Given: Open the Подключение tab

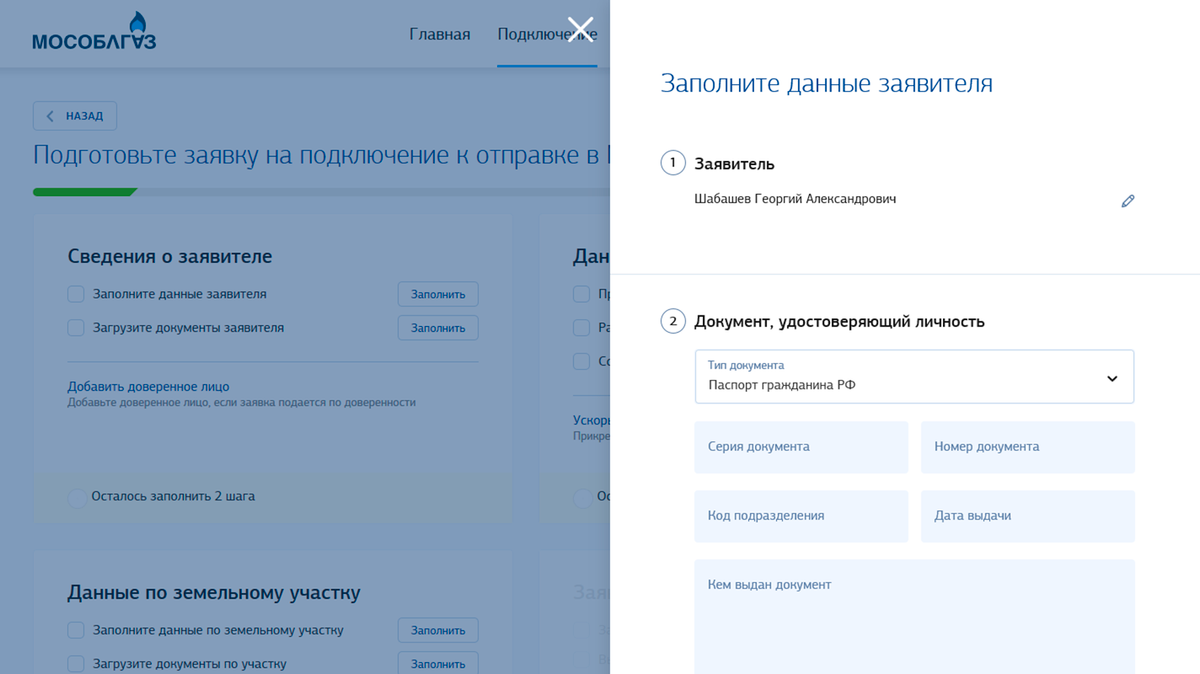Looking at the screenshot, I should pos(547,34).
